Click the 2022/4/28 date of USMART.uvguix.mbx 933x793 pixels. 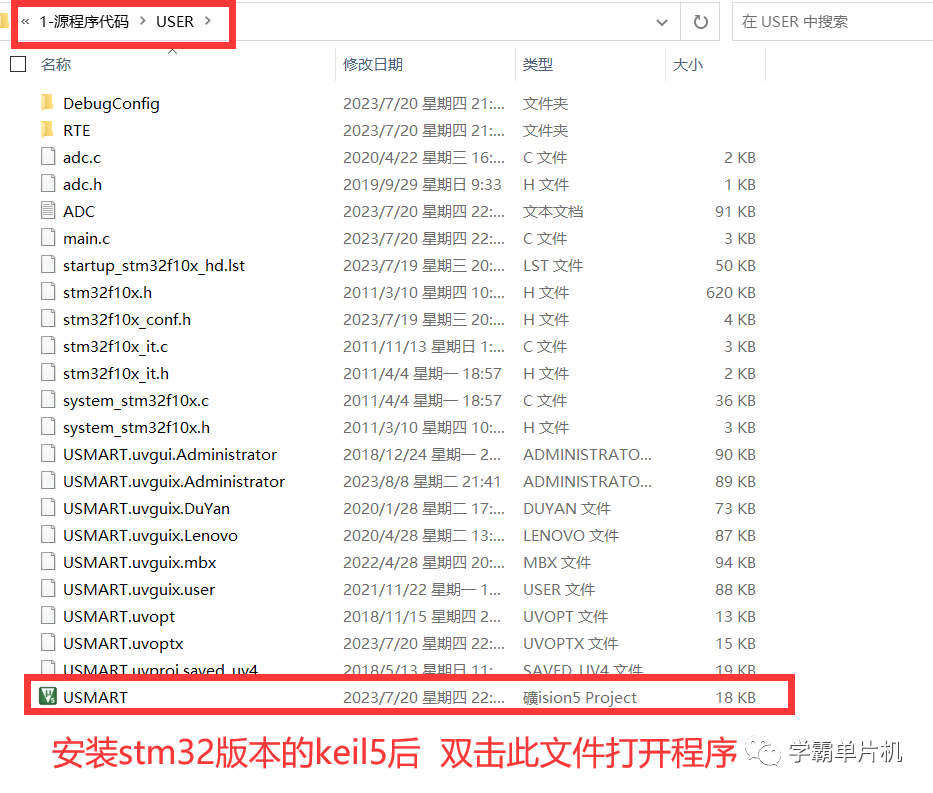coord(424,563)
